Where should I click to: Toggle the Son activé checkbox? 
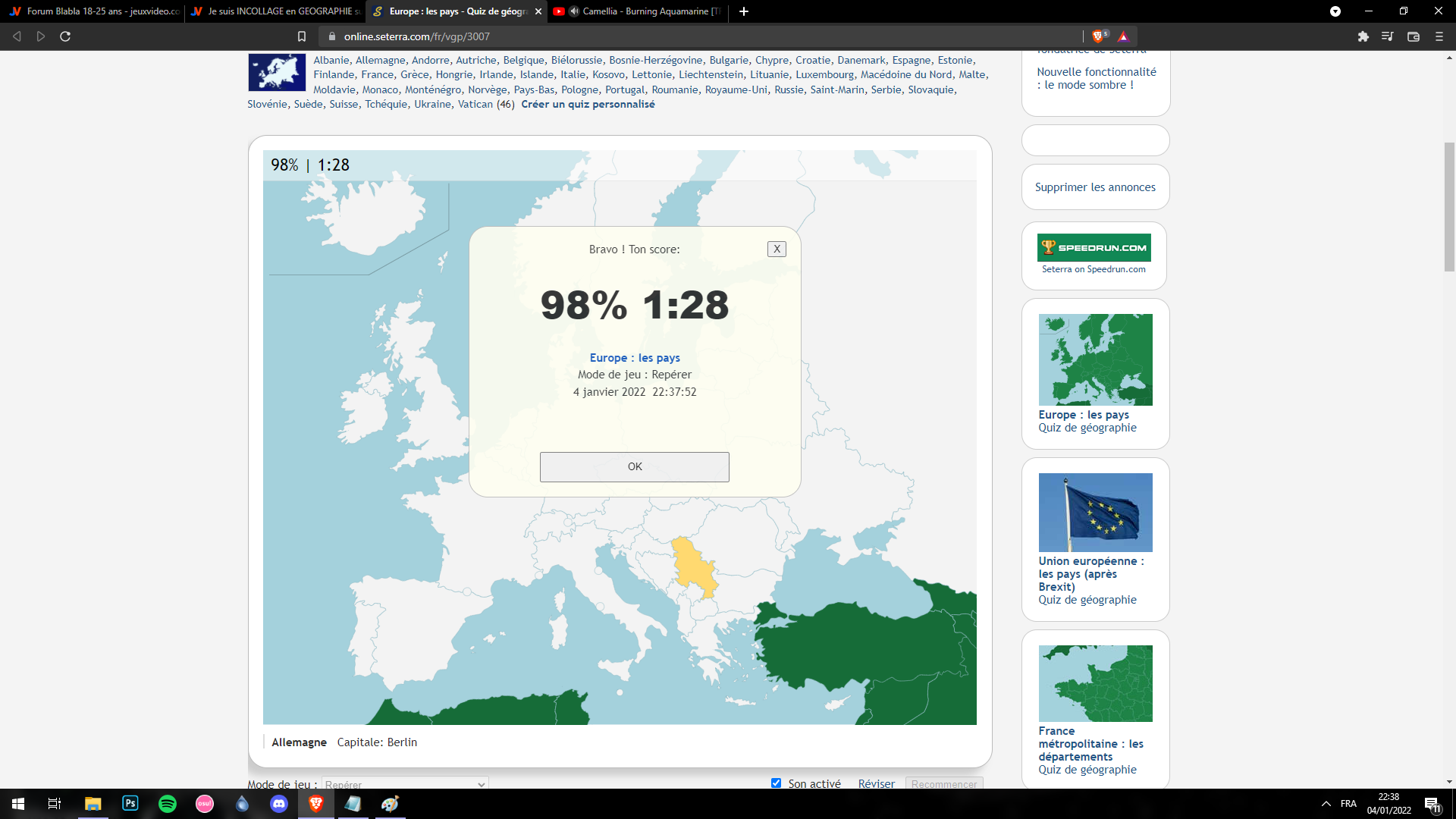click(776, 783)
